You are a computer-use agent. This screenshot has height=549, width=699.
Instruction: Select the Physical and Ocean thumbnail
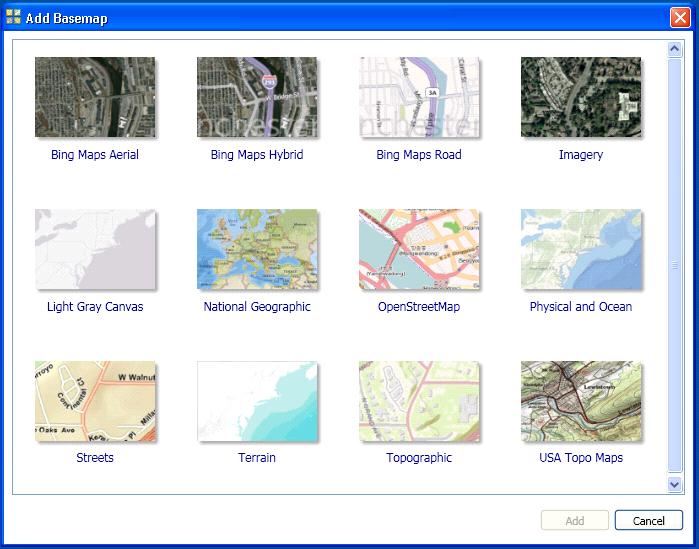[x=581, y=249]
